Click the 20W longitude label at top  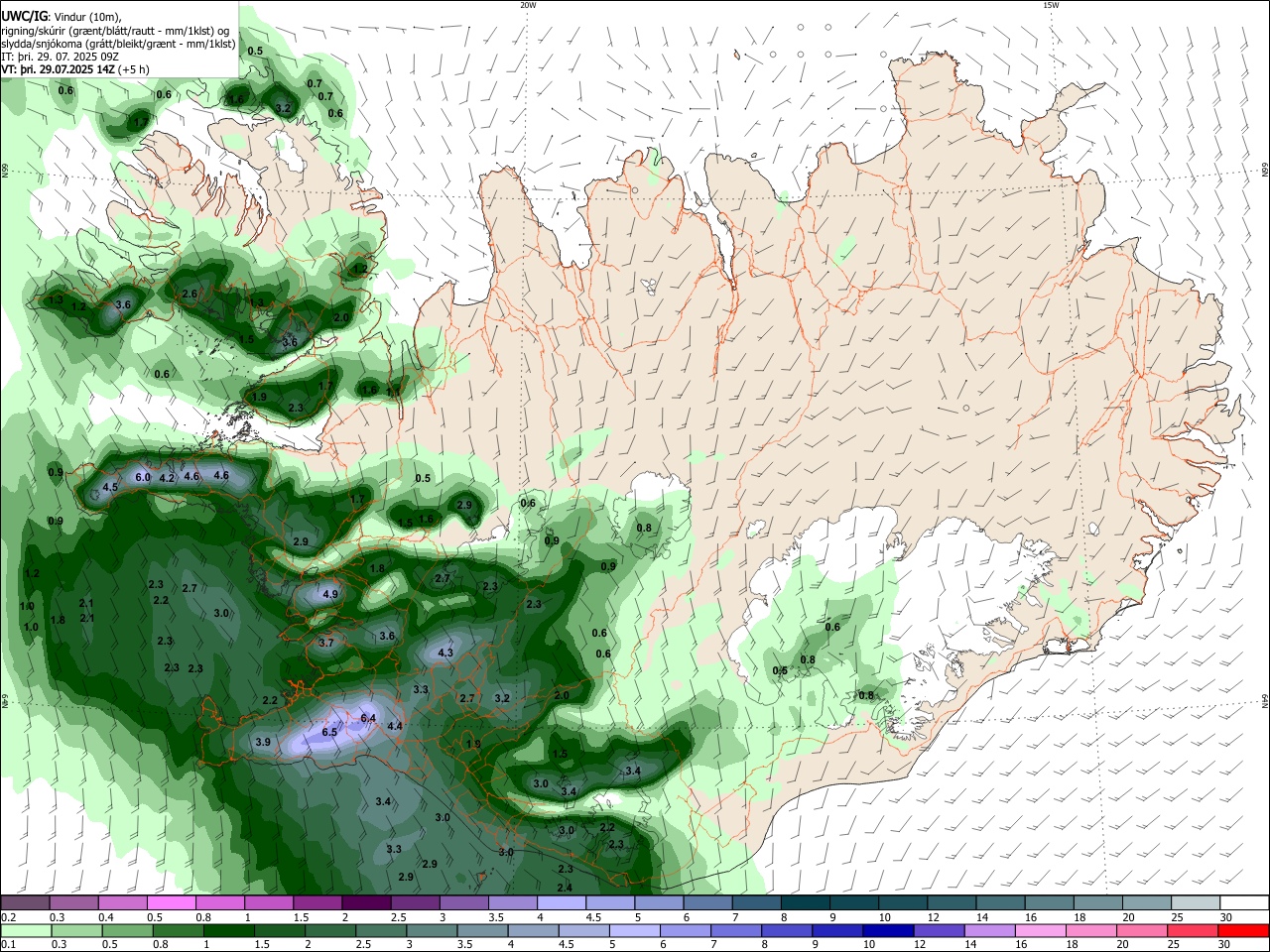tap(528, 5)
